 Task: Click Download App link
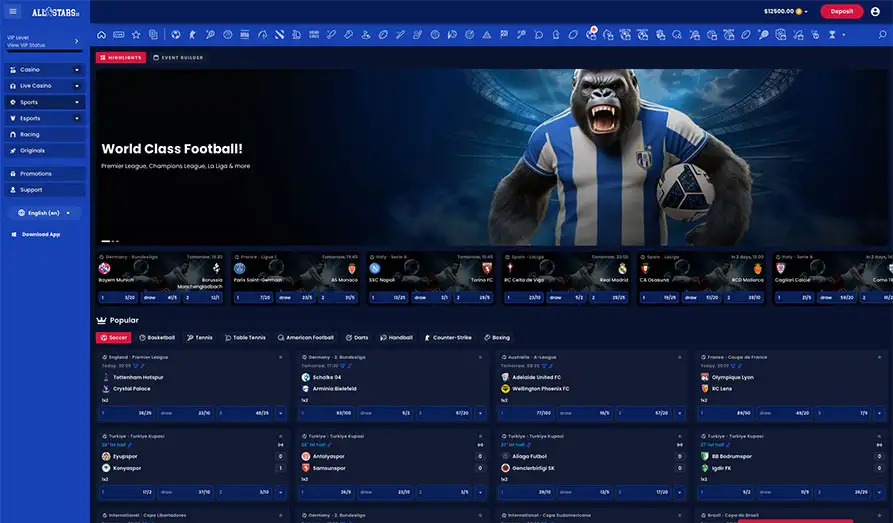36,234
